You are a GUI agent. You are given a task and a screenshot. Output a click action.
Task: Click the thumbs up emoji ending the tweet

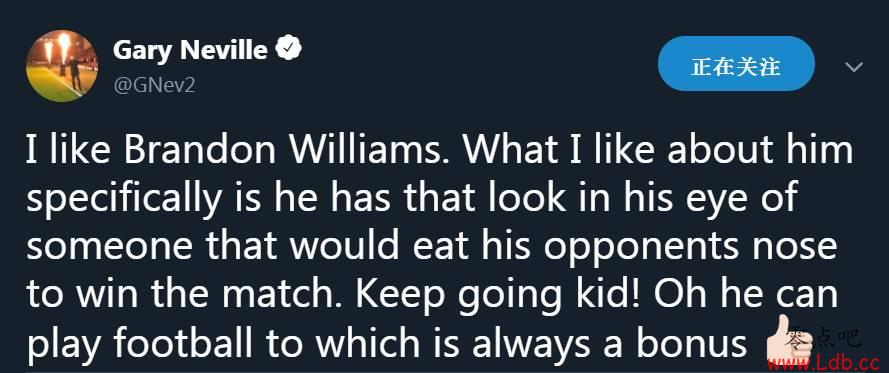[x=784, y=339]
